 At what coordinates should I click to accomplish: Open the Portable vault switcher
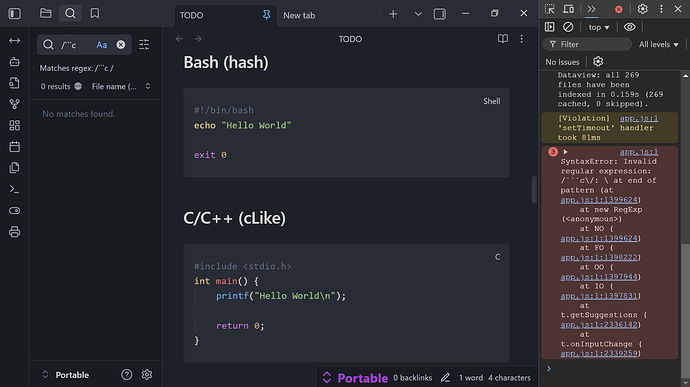click(x=65, y=375)
